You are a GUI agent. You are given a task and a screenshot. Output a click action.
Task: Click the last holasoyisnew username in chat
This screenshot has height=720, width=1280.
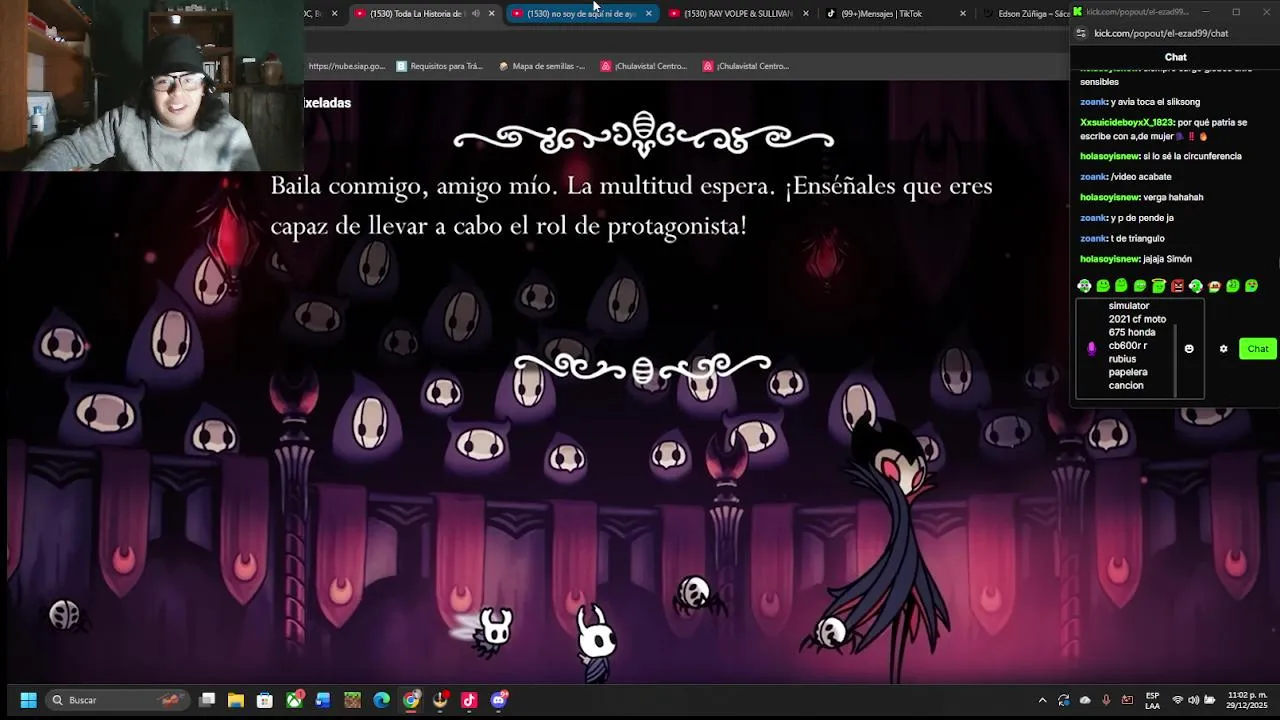pyautogui.click(x=1110, y=259)
